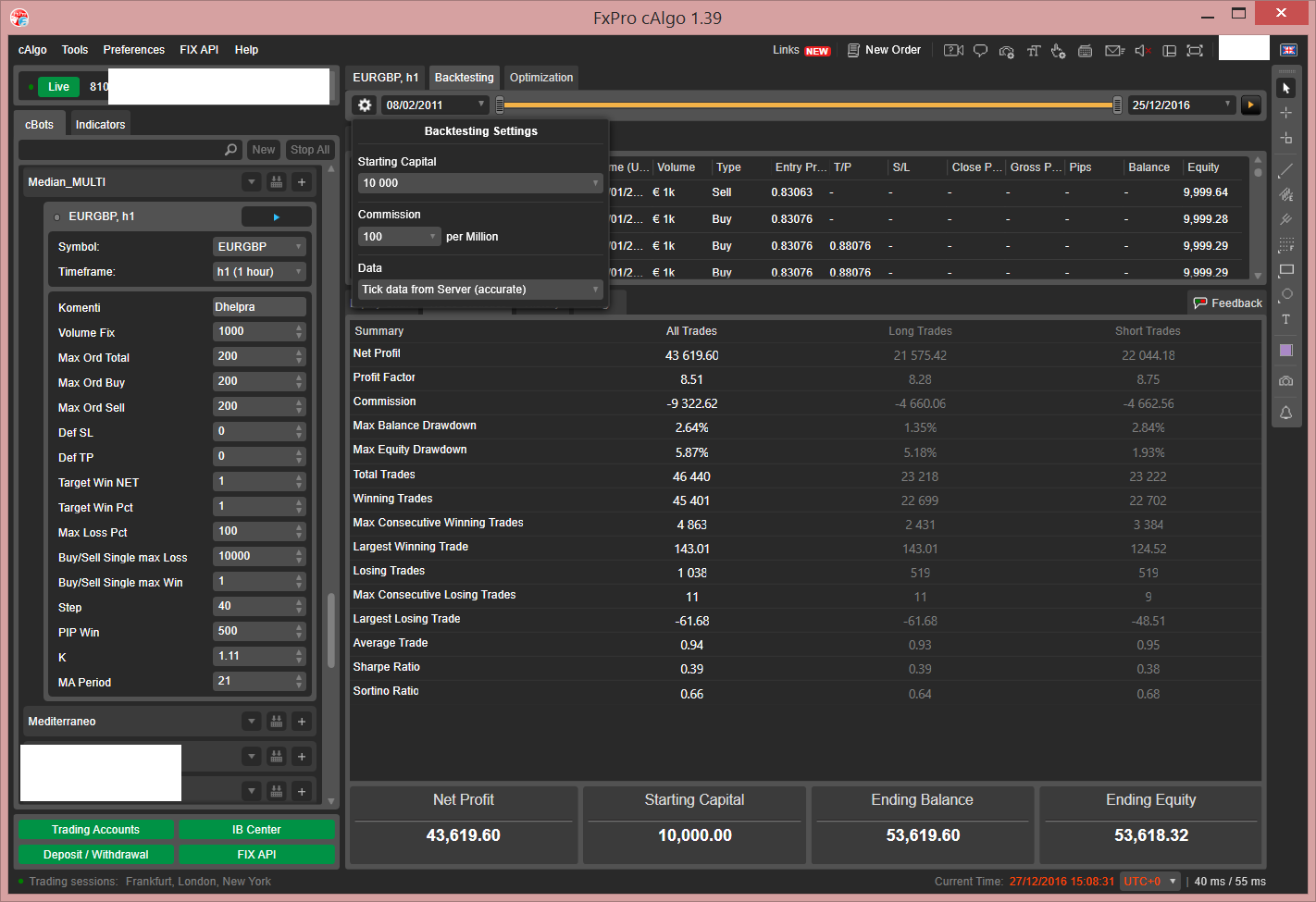
Task: Open the keyboard hotkeys icon
Action: pyautogui.click(x=1086, y=51)
